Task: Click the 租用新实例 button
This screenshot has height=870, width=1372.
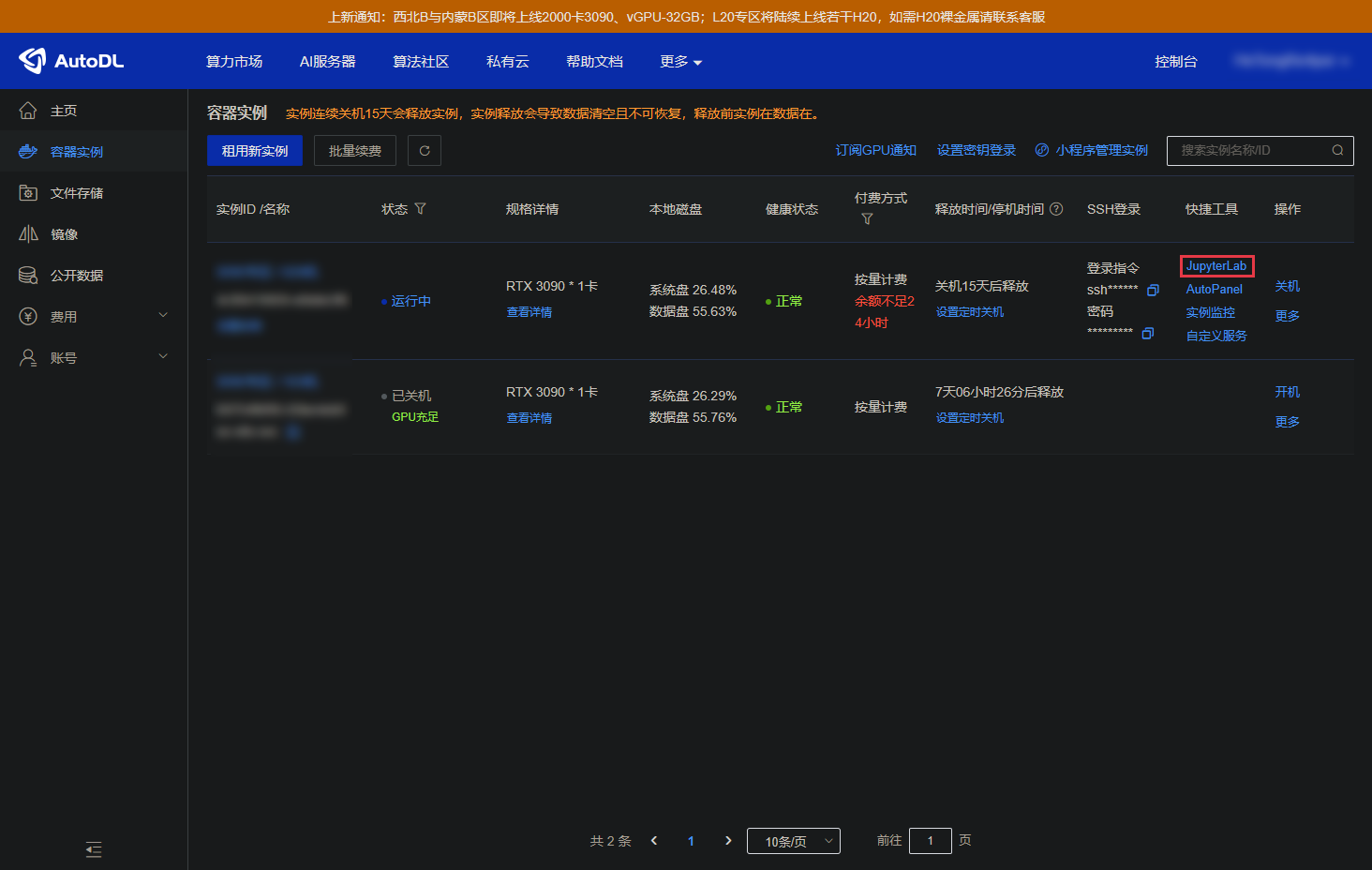Action: click(x=255, y=151)
